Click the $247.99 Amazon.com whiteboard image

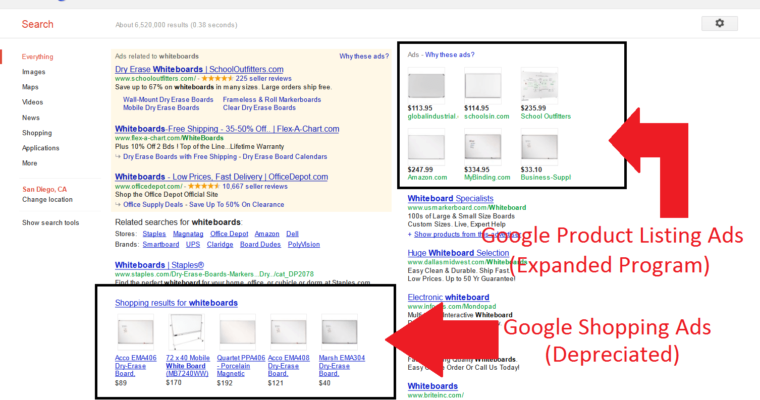tap(426, 147)
